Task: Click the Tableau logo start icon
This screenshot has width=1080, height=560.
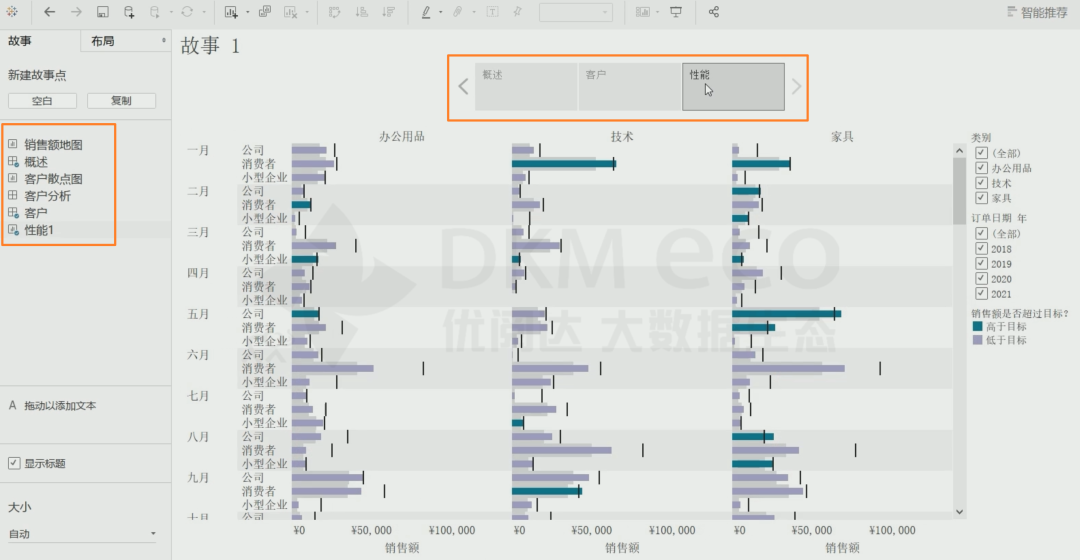Action: [12, 12]
